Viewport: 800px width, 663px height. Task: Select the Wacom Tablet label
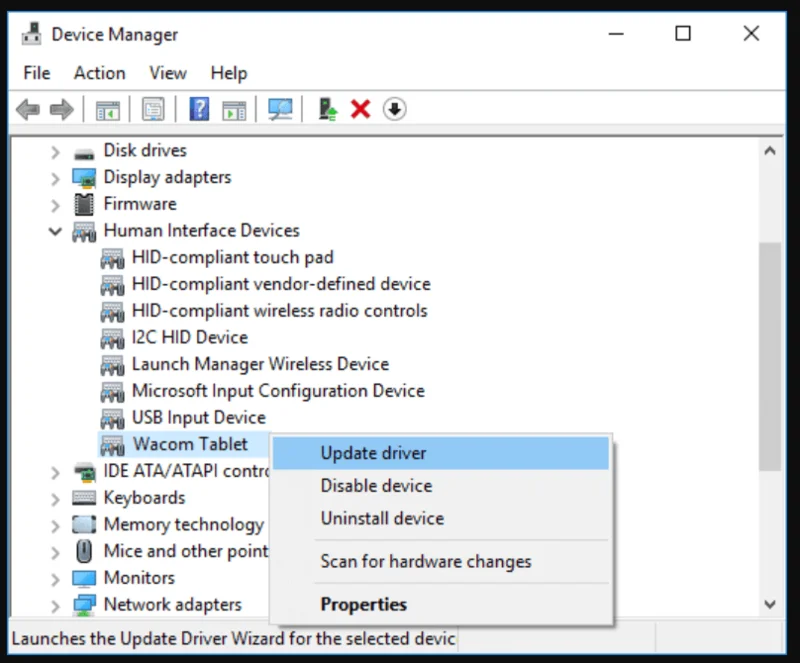(190, 444)
